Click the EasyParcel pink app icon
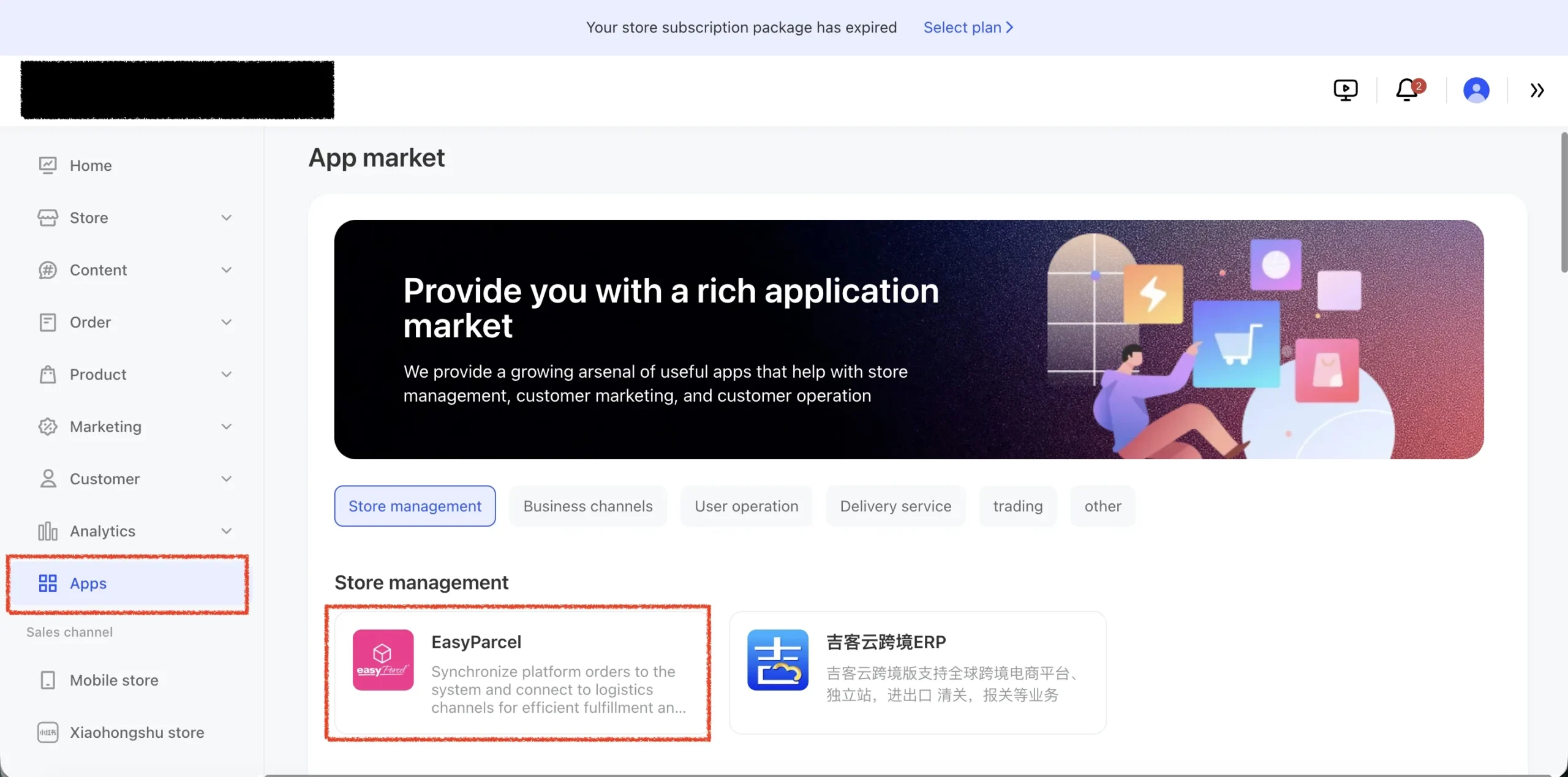The width and height of the screenshot is (1568, 777). (x=383, y=660)
